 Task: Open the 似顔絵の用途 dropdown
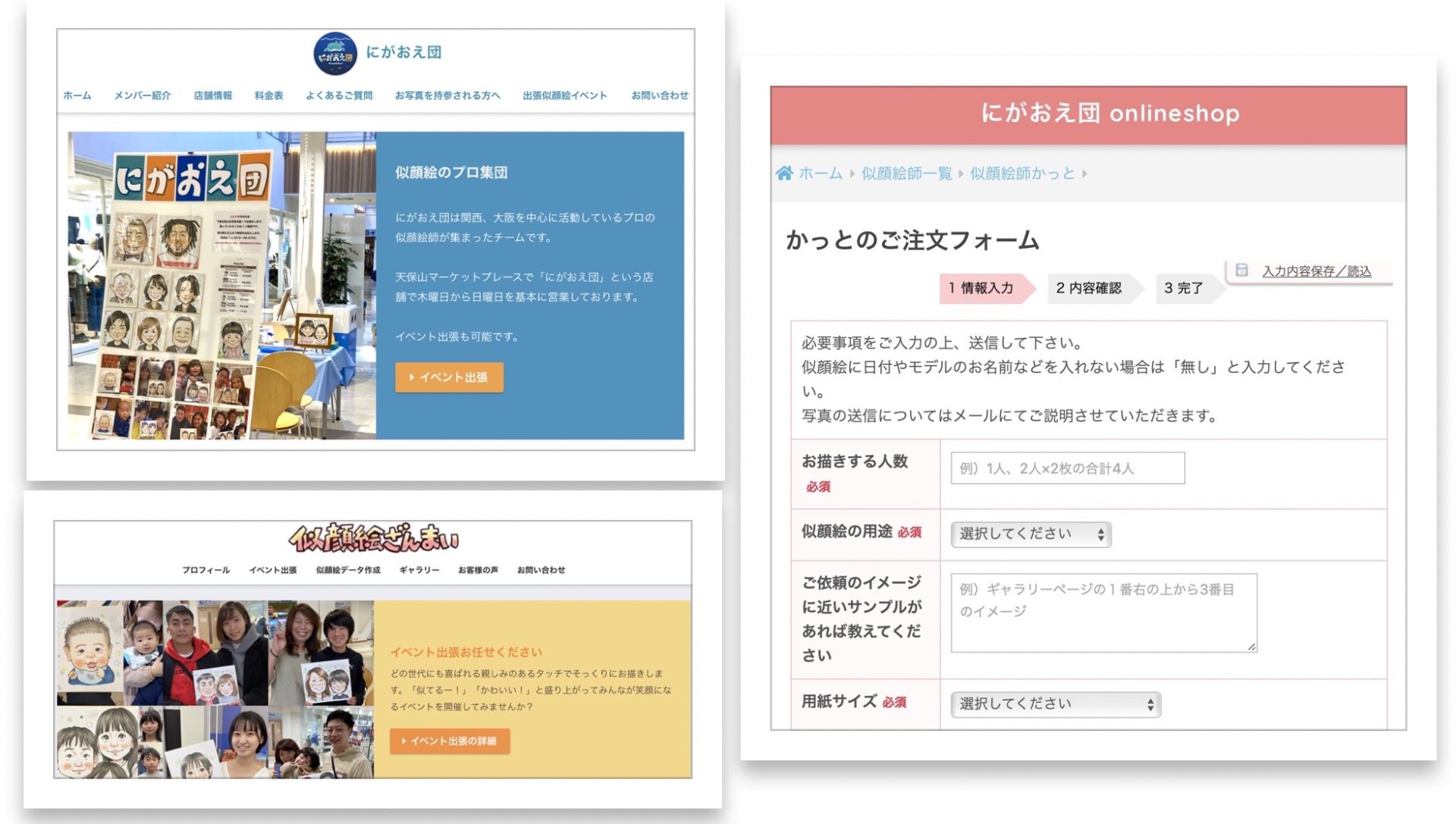pyautogui.click(x=1031, y=534)
